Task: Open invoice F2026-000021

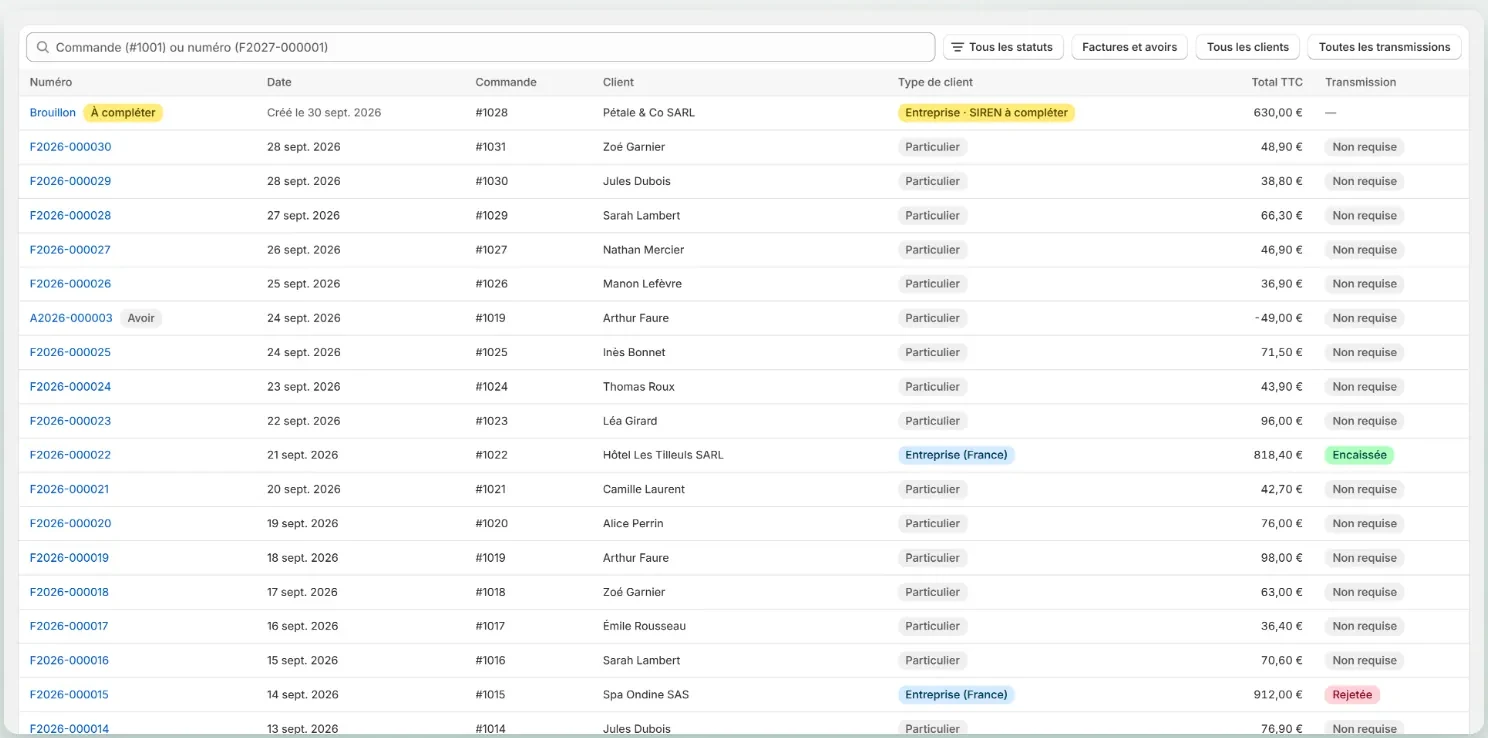Action: (x=69, y=489)
